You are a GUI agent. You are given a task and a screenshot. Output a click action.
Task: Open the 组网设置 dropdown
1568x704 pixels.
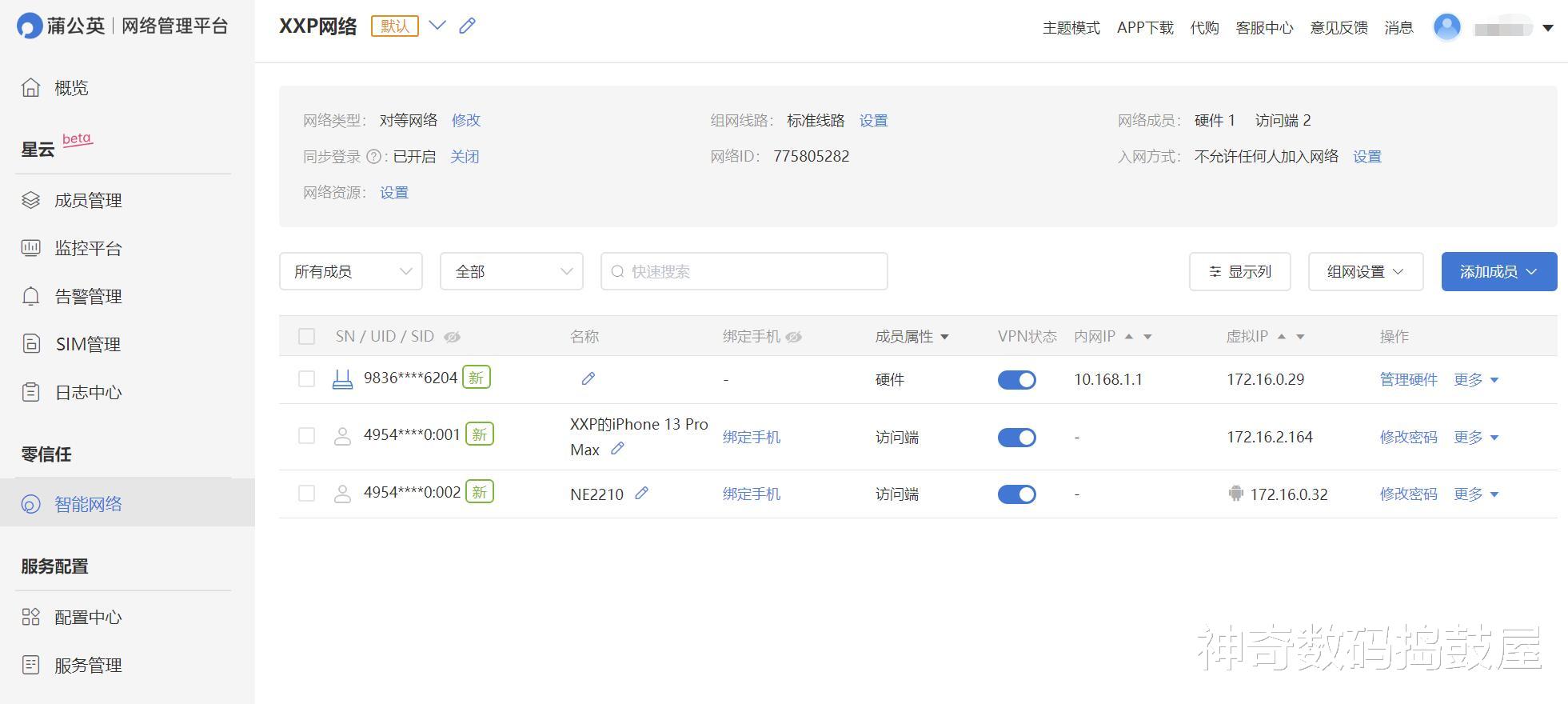pyautogui.click(x=1366, y=271)
